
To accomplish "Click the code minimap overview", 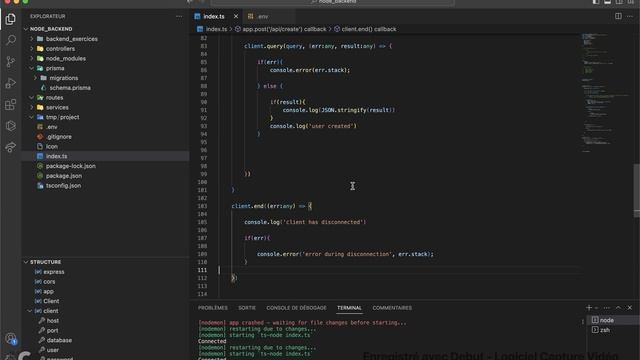I will pos(606,94).
